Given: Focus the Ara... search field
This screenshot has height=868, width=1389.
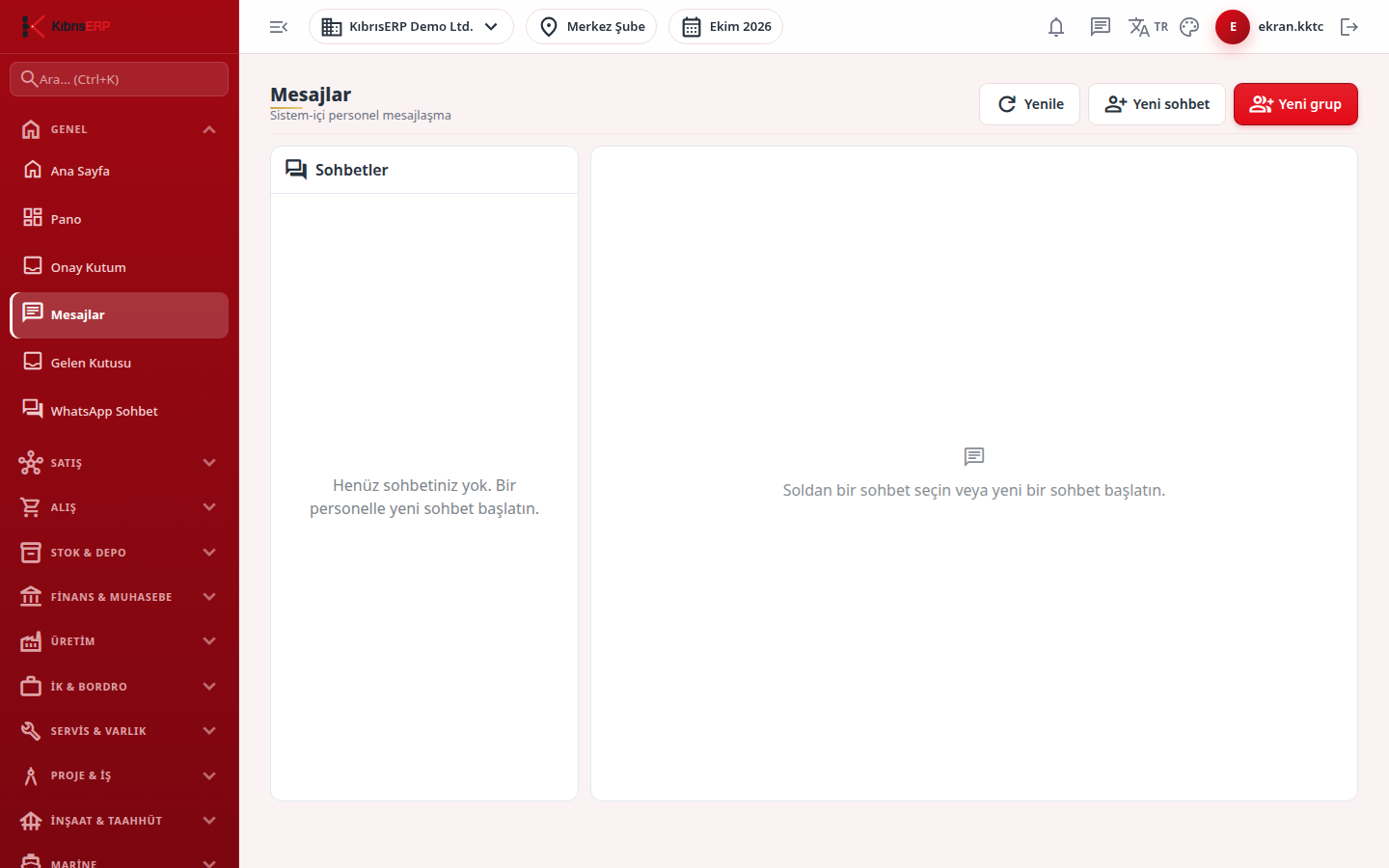Looking at the screenshot, I should (x=120, y=79).
